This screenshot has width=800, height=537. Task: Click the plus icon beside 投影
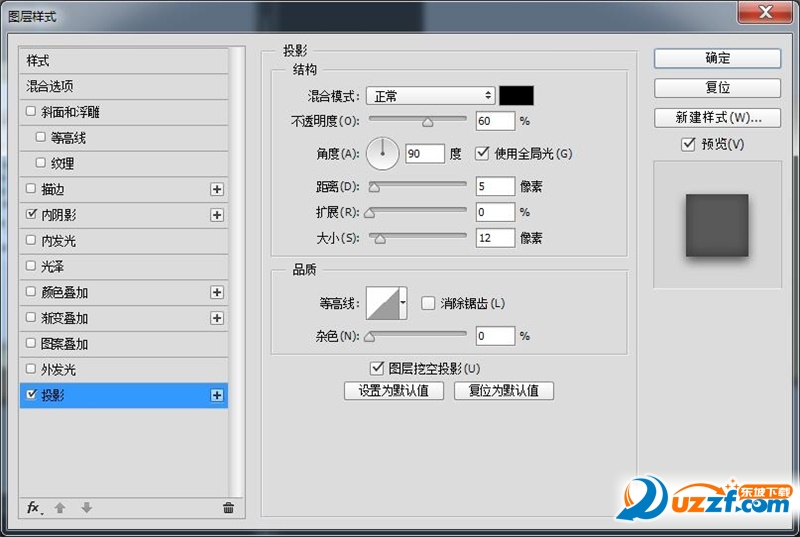[216, 395]
